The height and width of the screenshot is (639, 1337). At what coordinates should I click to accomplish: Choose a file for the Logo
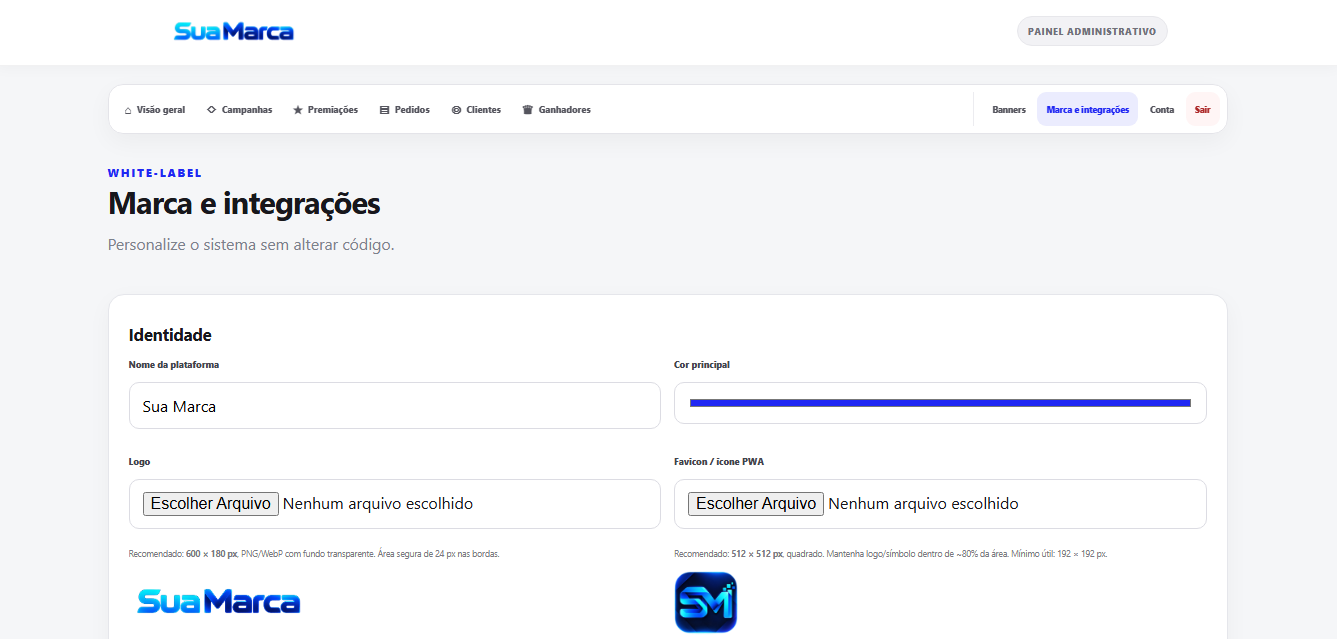[x=211, y=503]
